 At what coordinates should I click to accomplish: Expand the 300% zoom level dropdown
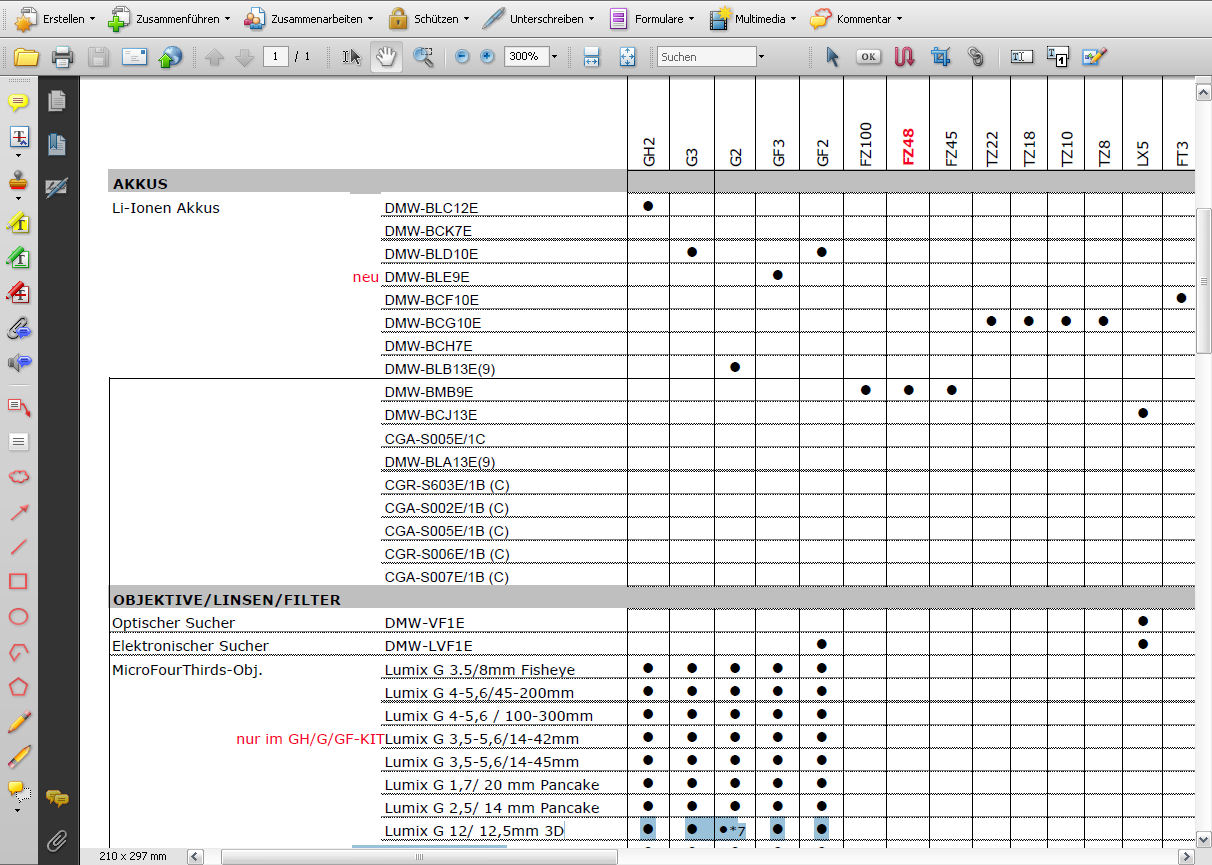point(554,57)
